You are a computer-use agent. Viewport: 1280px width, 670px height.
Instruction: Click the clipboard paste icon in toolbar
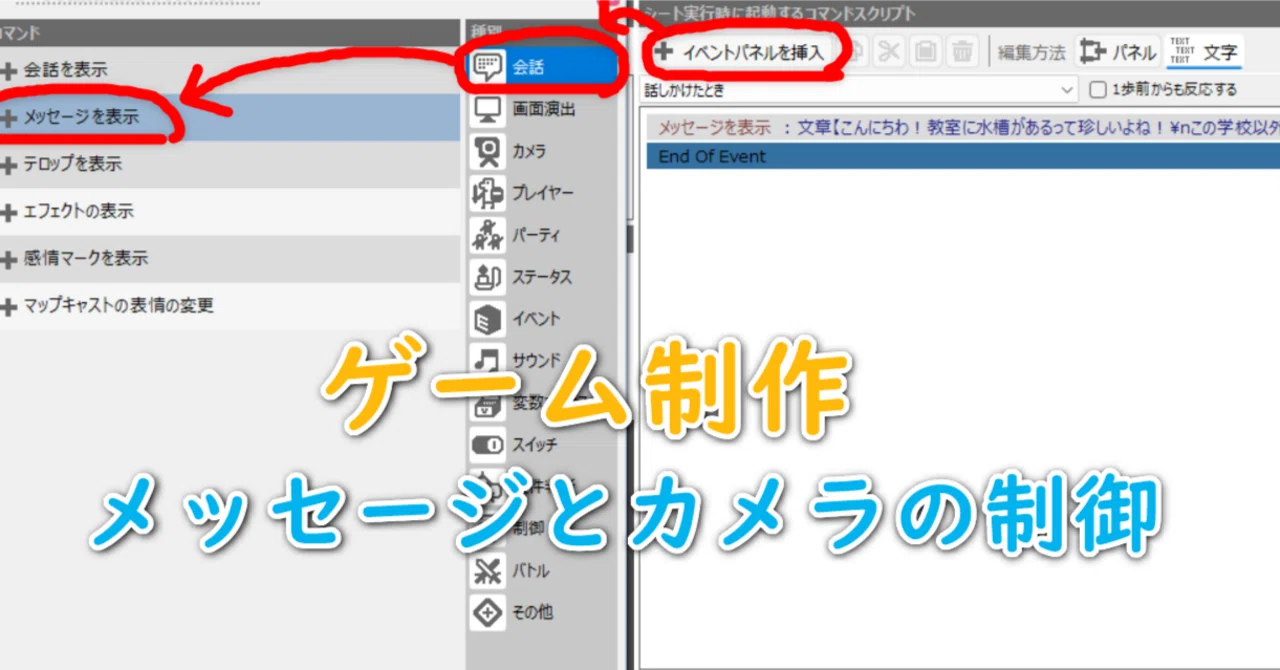click(925, 51)
